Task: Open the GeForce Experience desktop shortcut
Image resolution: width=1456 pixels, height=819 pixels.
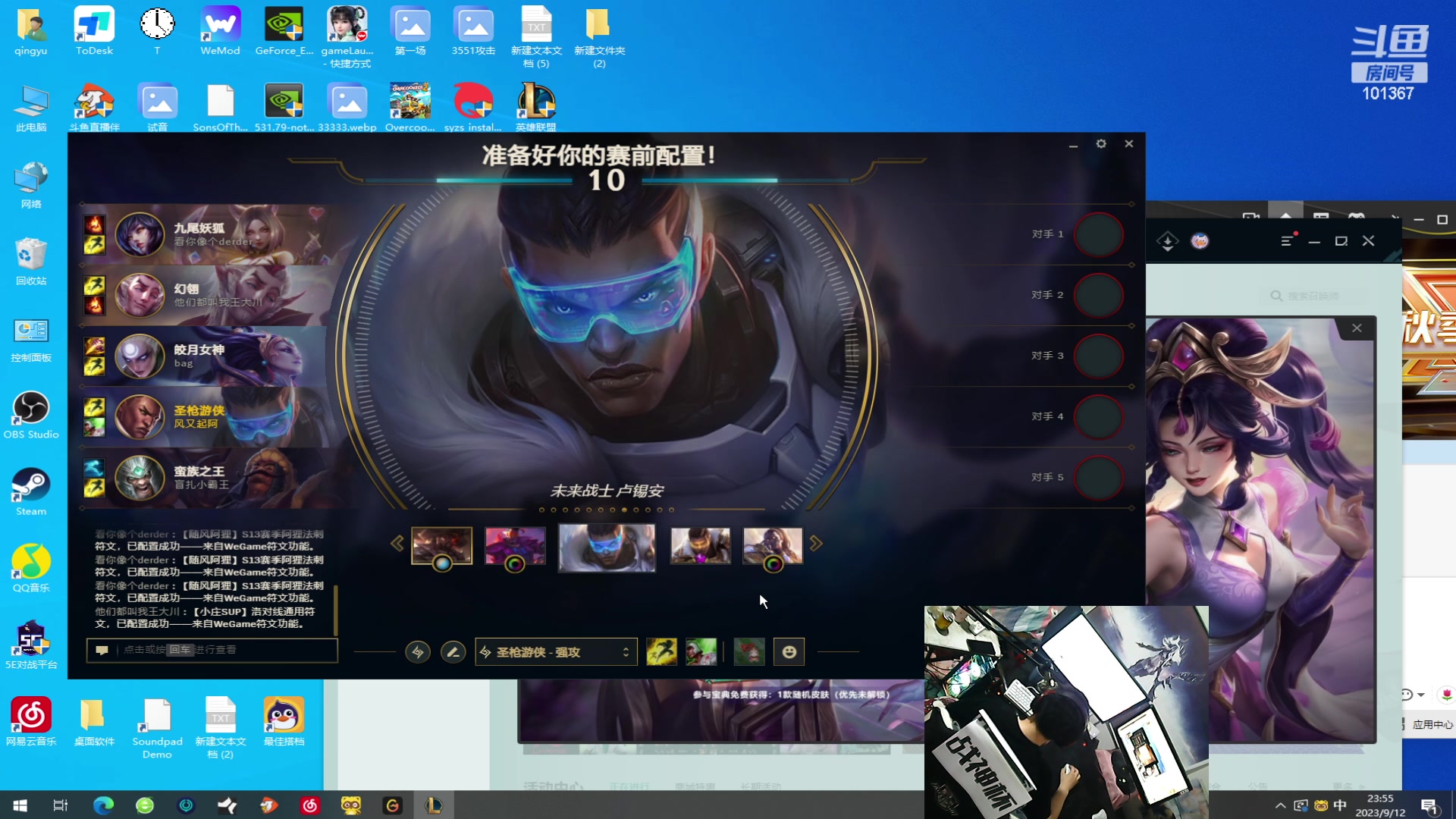Action: tap(284, 31)
